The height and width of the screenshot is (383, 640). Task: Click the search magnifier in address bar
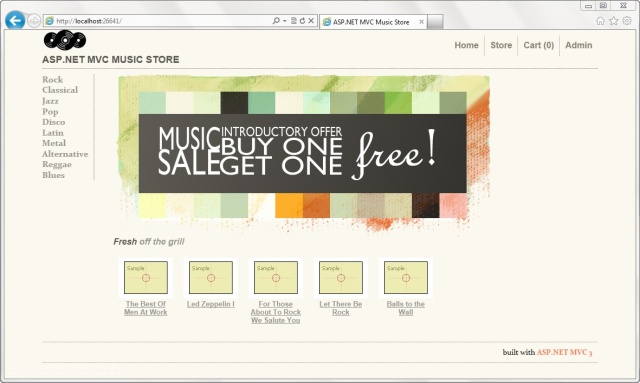click(276, 20)
